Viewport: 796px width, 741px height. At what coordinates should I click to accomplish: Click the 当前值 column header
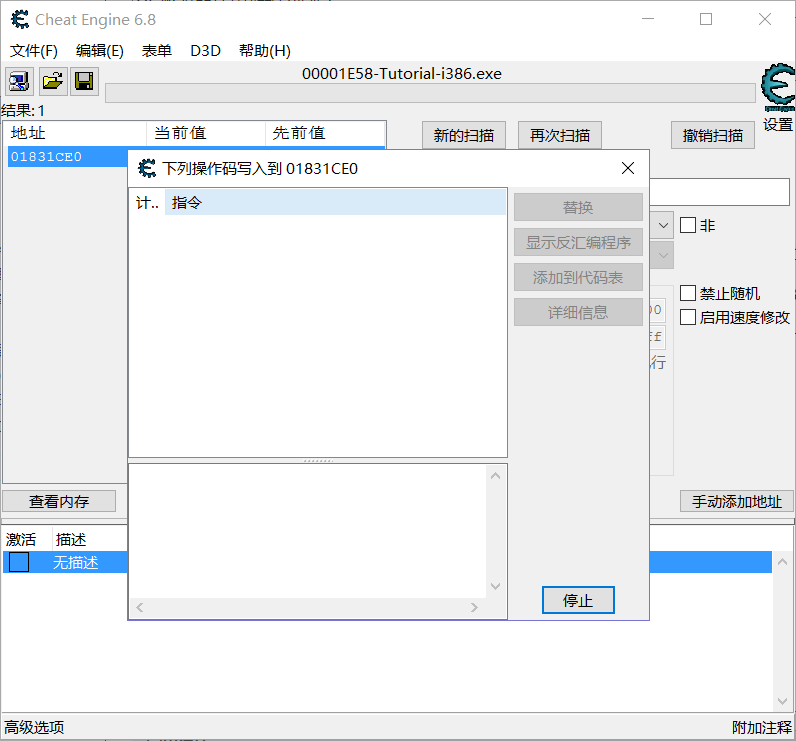(x=206, y=133)
